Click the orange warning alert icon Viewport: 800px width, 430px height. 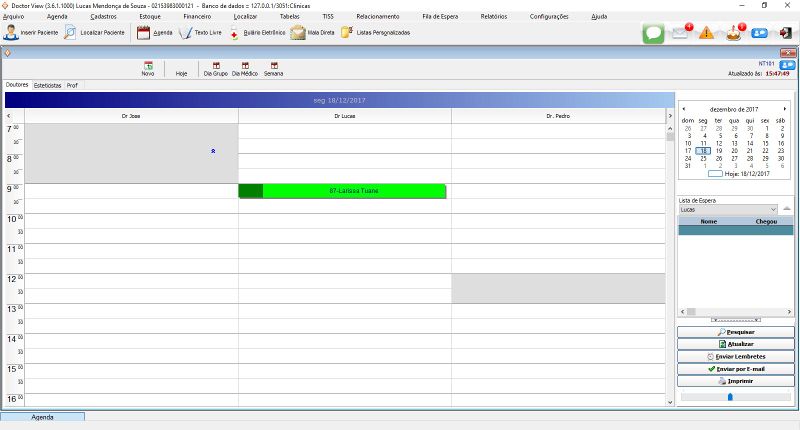(707, 33)
